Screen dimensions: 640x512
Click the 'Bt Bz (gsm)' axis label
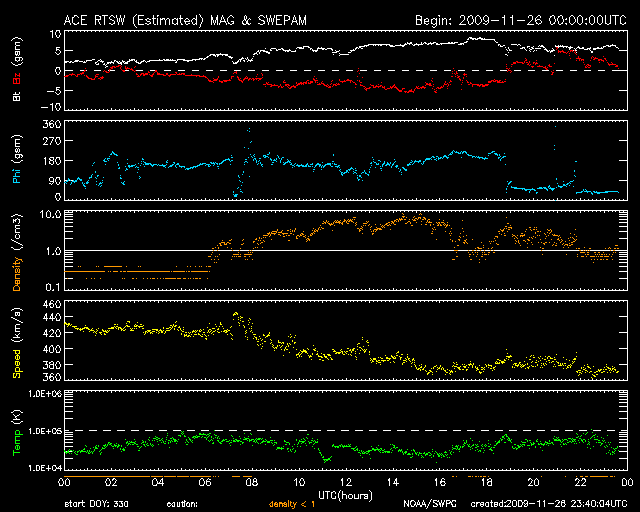pos(17,69)
